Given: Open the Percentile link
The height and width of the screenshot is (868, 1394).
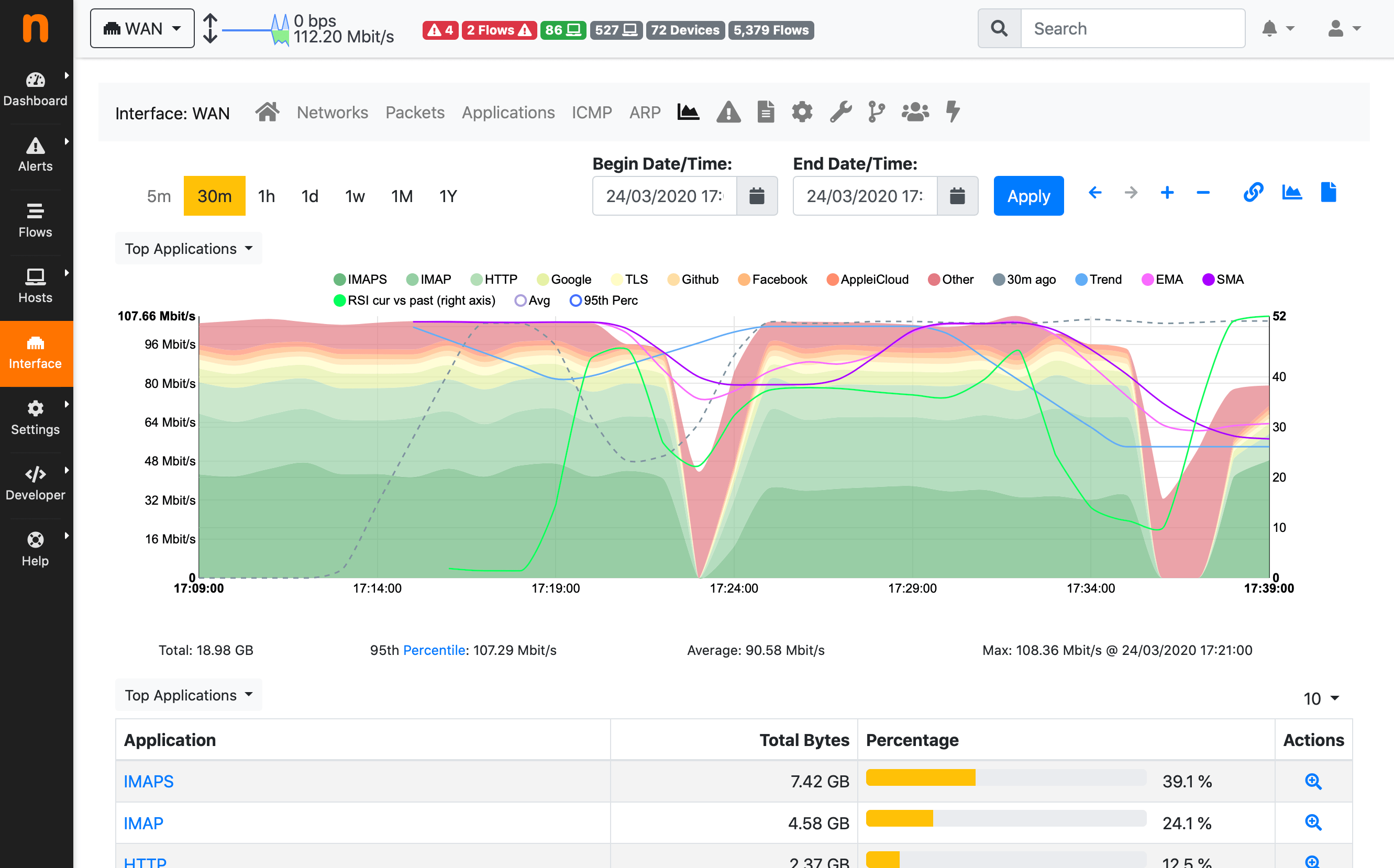Looking at the screenshot, I should click(x=434, y=650).
